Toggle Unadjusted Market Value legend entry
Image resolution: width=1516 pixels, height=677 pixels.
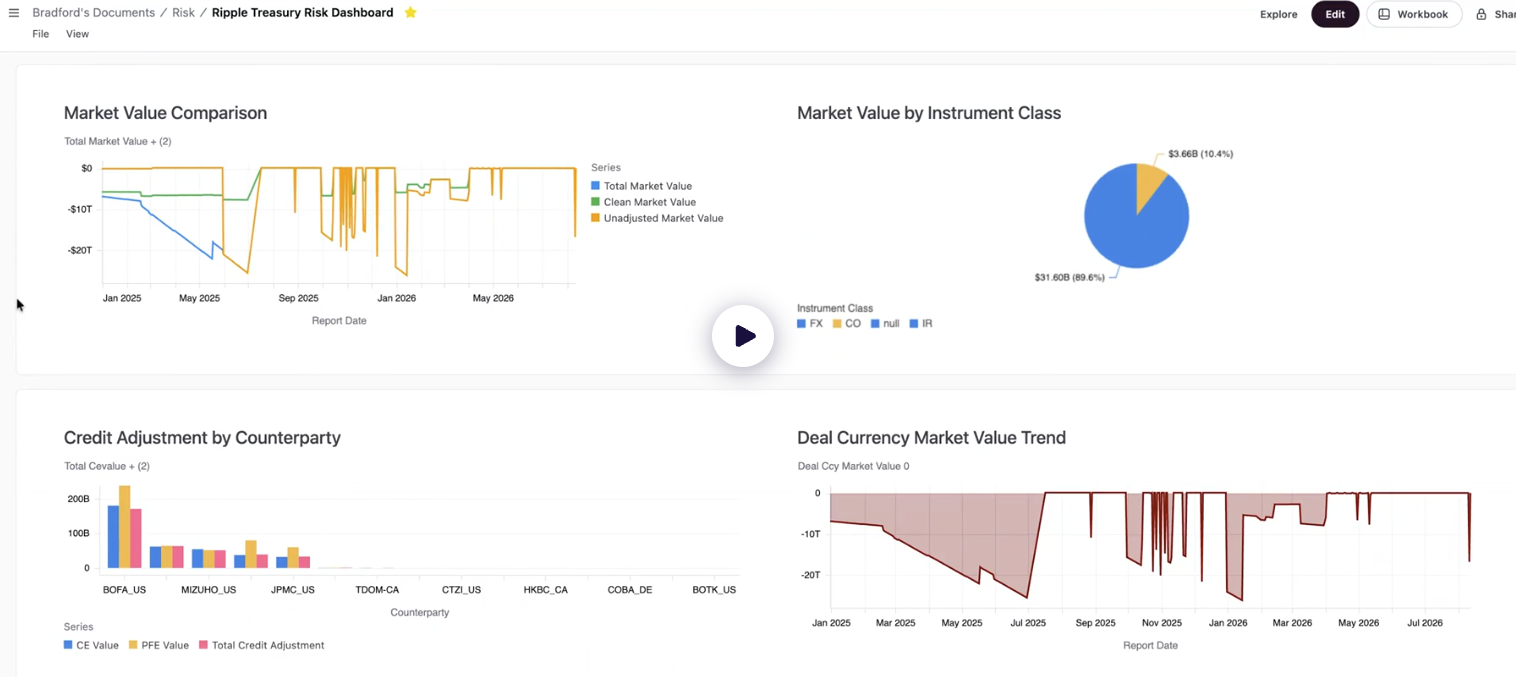coord(657,218)
